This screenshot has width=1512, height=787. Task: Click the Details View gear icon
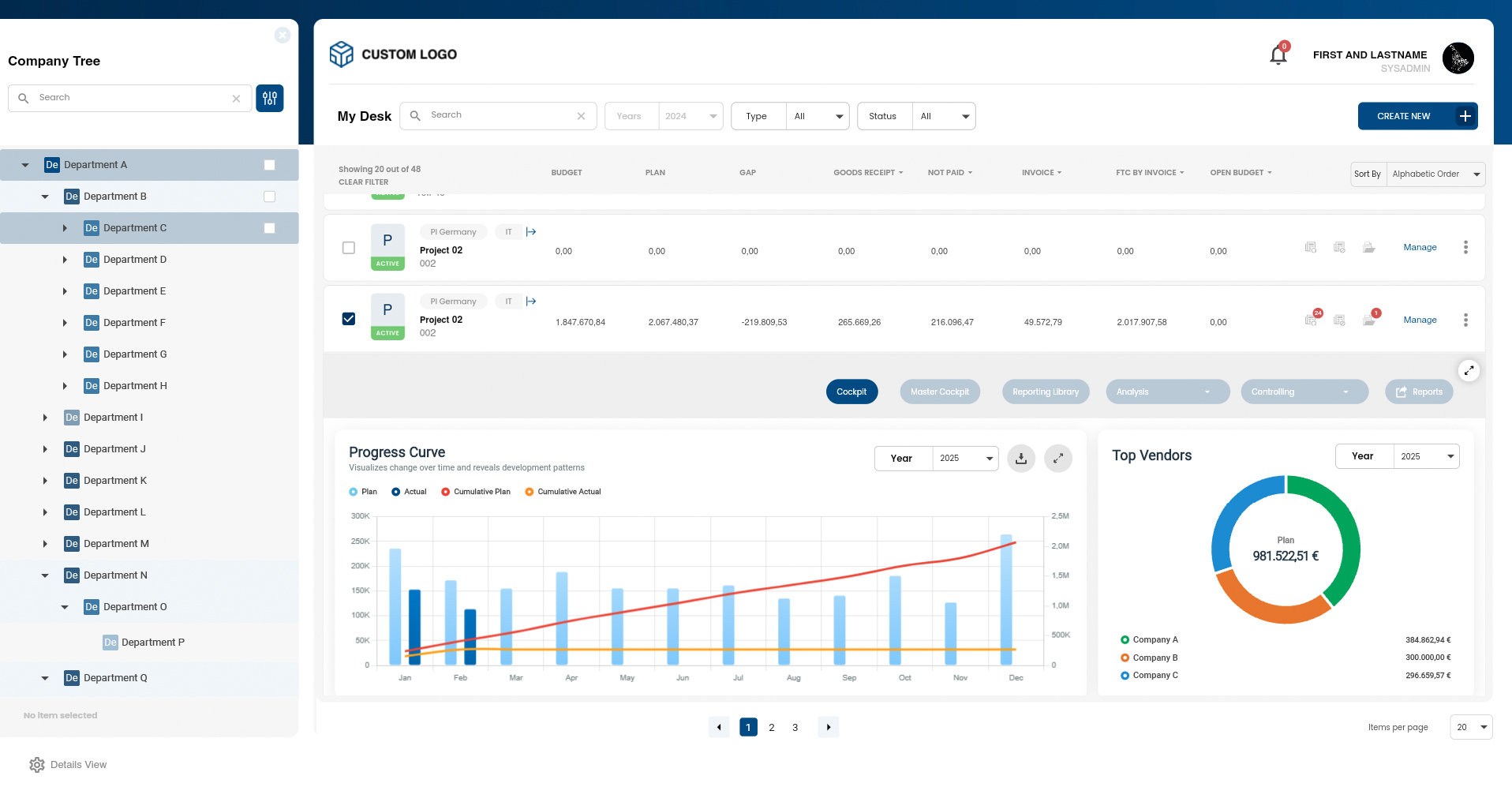[37, 765]
